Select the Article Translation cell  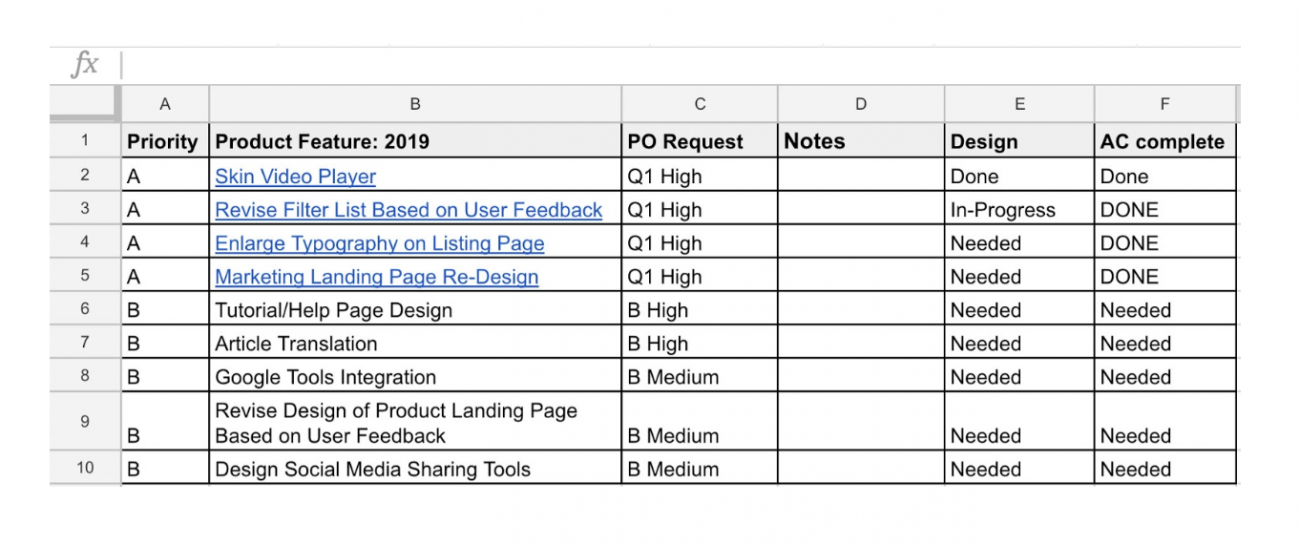point(415,343)
